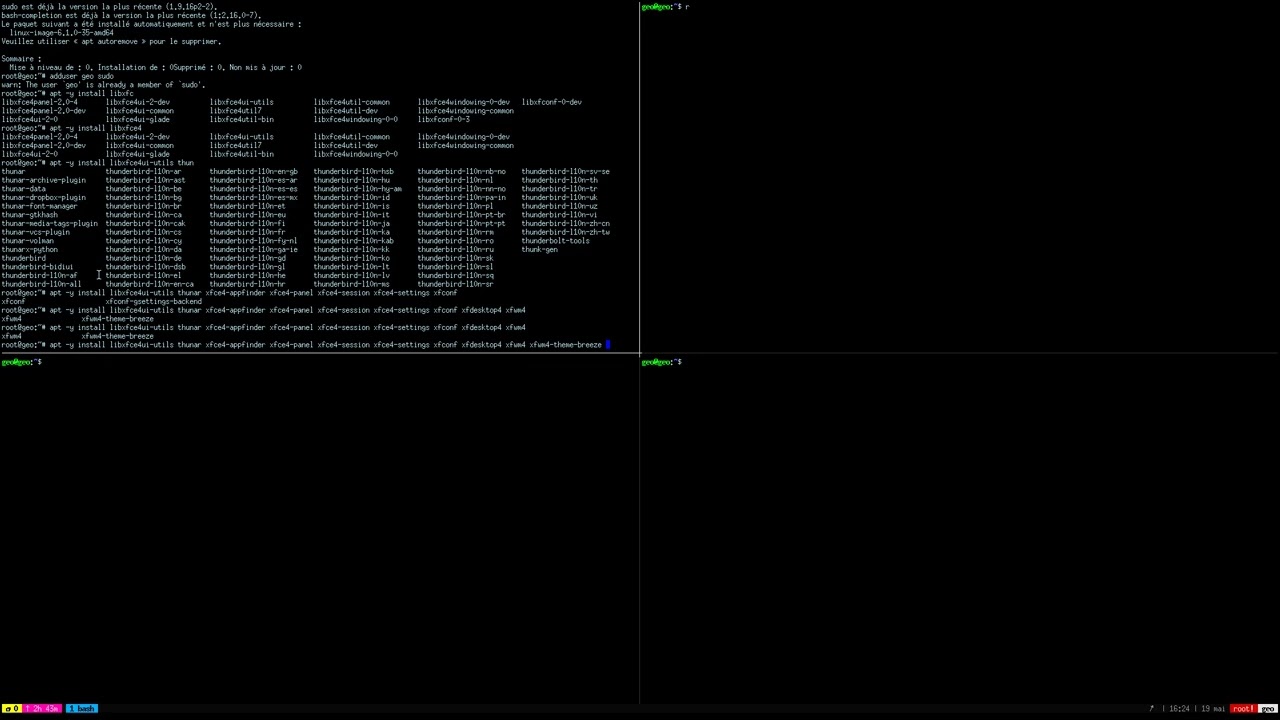Screen dimensions: 1280x720
Task: Click the yellow tmux session 0 indicator
Action: coord(11,708)
